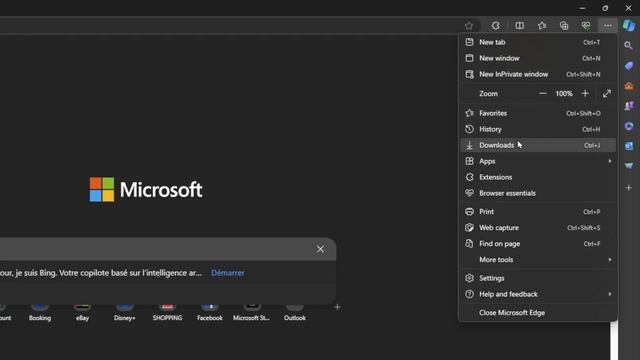Image resolution: width=640 pixels, height=360 pixels.
Task: Click the Microsoft logo
Action: 146,190
